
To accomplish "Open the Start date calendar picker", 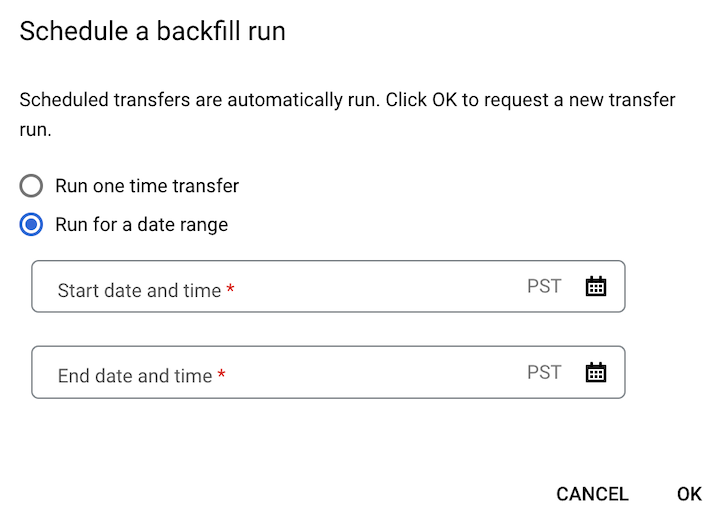I will (x=596, y=287).
